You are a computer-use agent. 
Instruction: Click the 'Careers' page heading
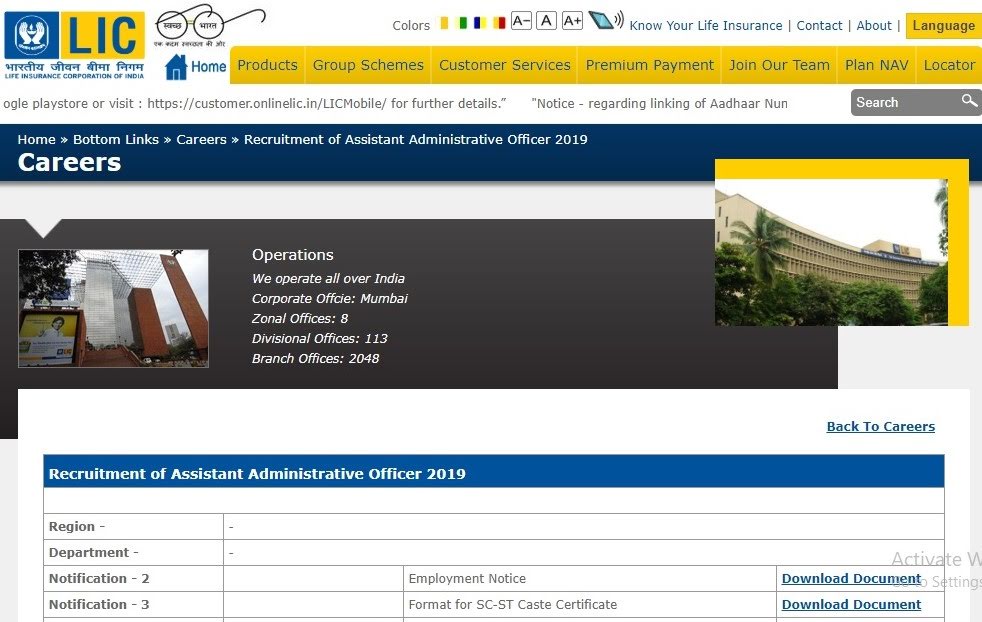(x=70, y=163)
